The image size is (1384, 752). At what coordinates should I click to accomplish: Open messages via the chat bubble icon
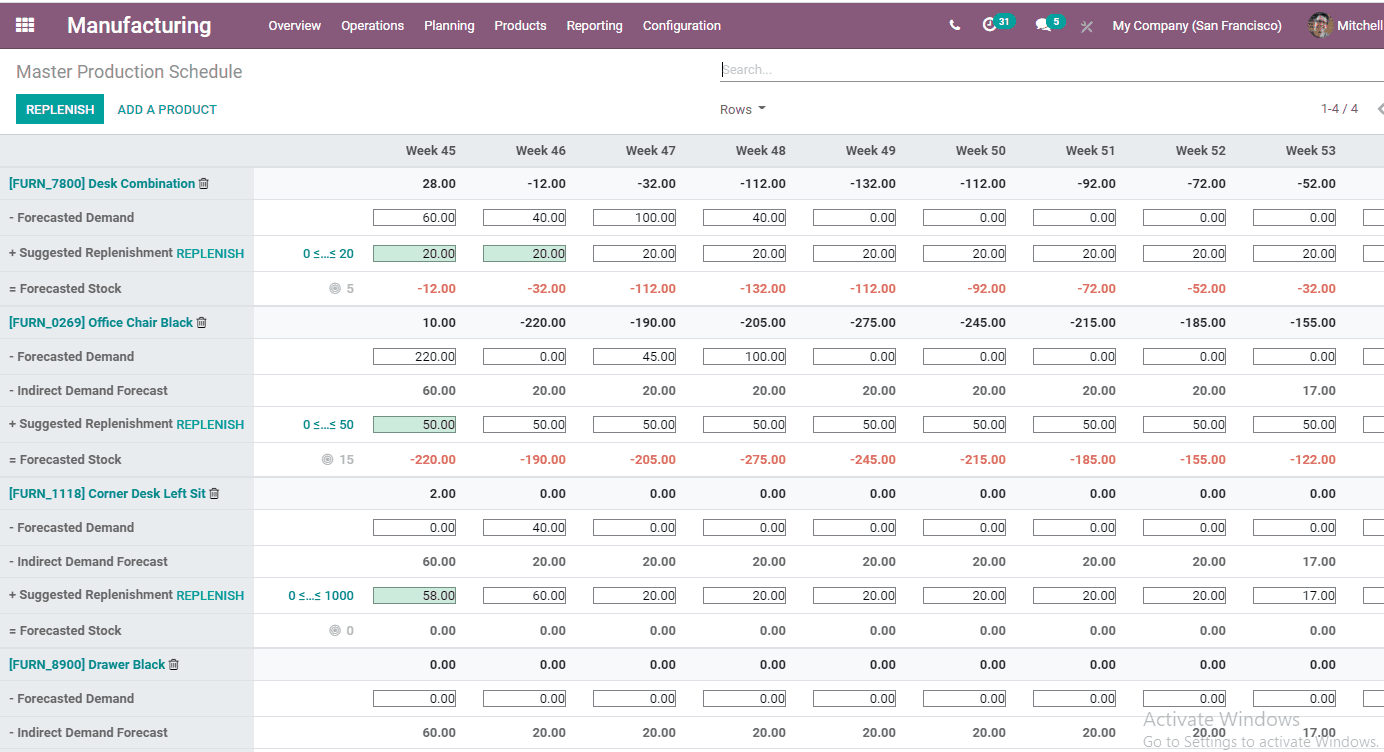pyautogui.click(x=1043, y=25)
